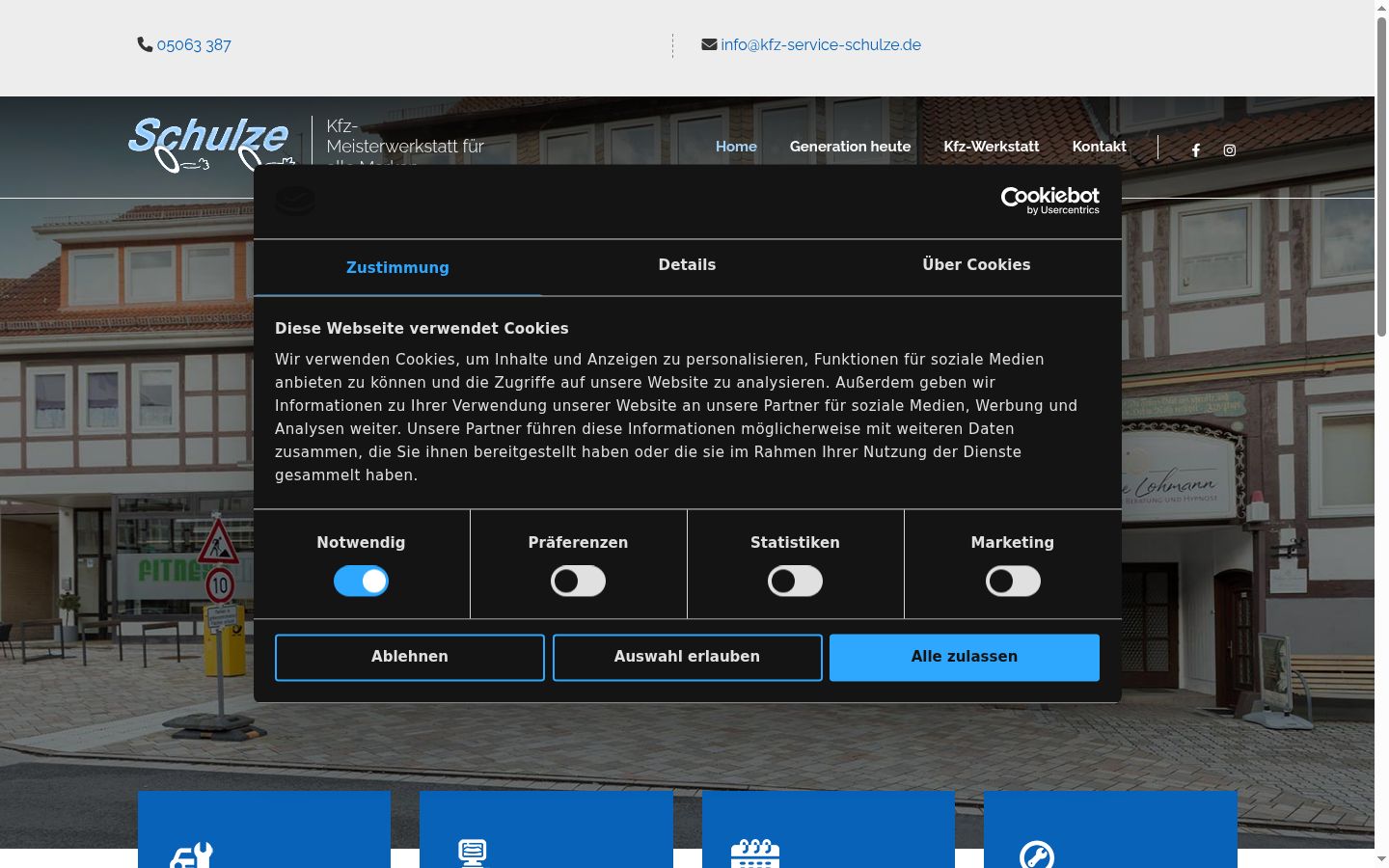Call the phone number 05063 387

[194, 45]
